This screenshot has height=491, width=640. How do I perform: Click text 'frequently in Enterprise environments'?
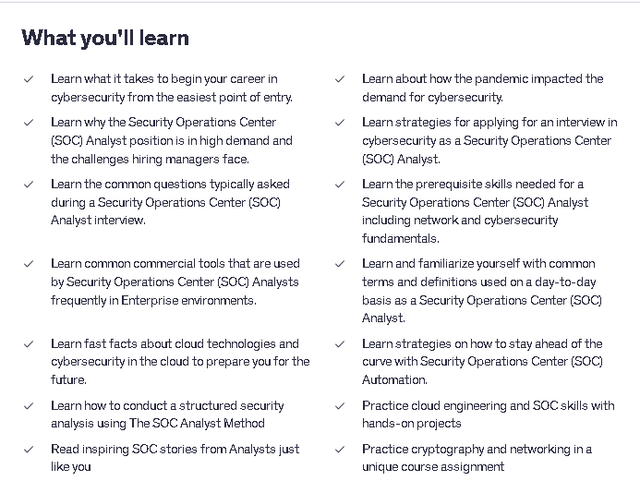point(153,300)
